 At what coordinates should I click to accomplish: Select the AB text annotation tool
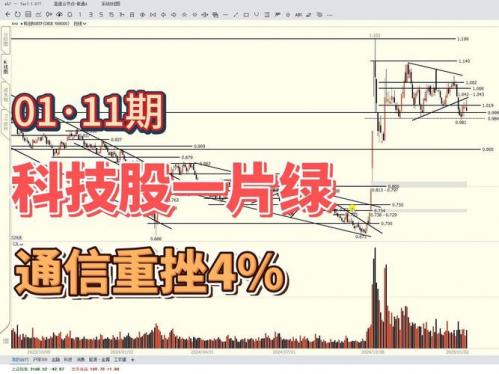click(298, 14)
